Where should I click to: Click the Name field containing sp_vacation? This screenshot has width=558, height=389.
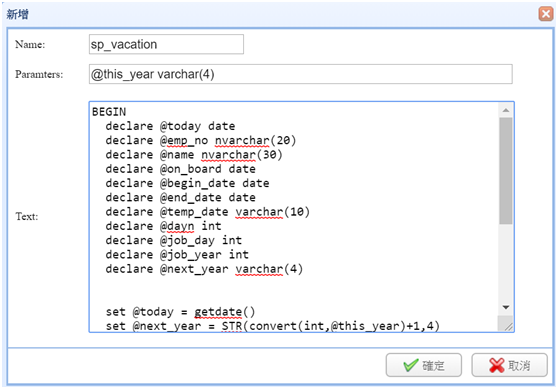[x=166, y=44]
